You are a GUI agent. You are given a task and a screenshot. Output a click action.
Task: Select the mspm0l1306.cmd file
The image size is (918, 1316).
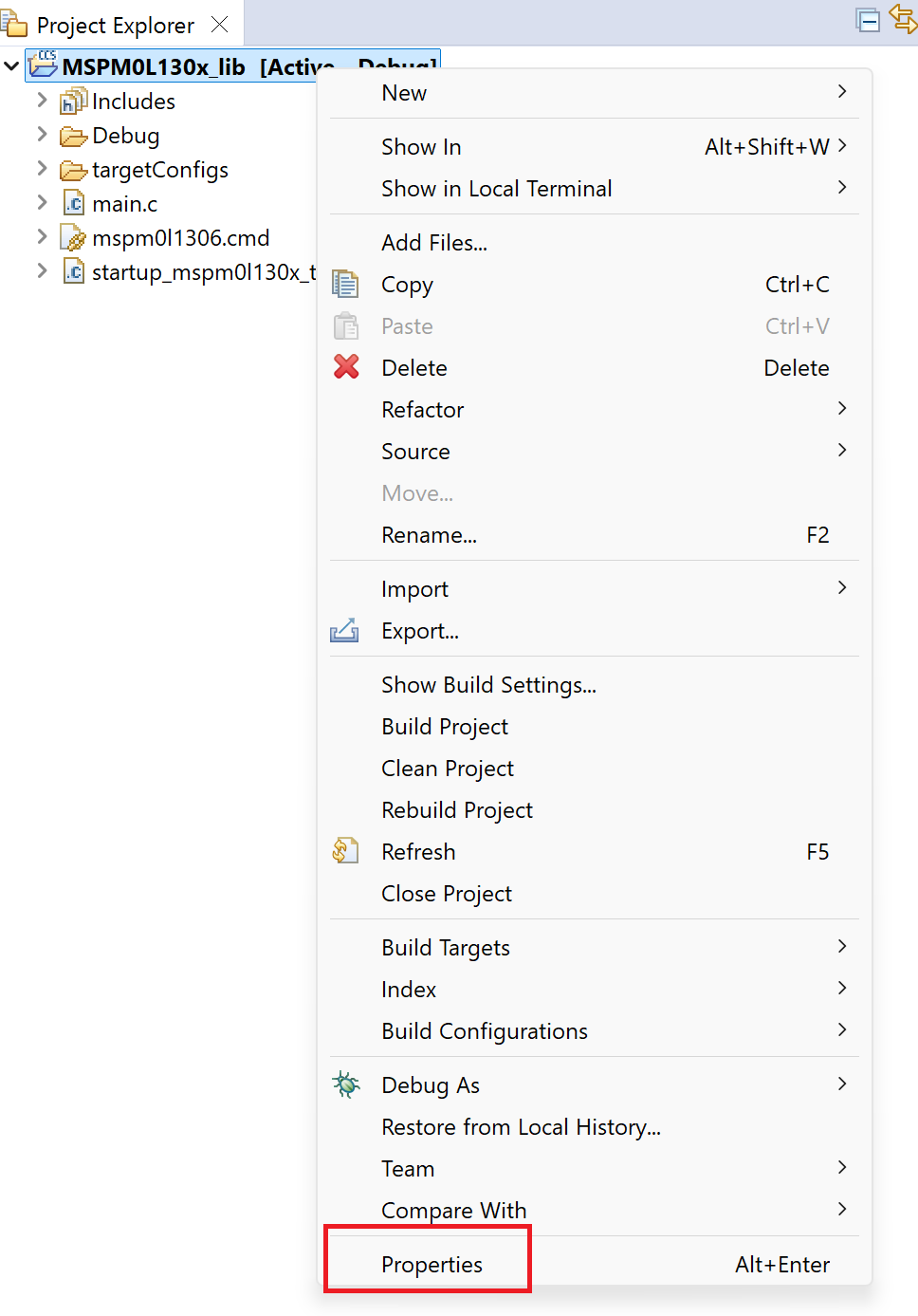(180, 237)
